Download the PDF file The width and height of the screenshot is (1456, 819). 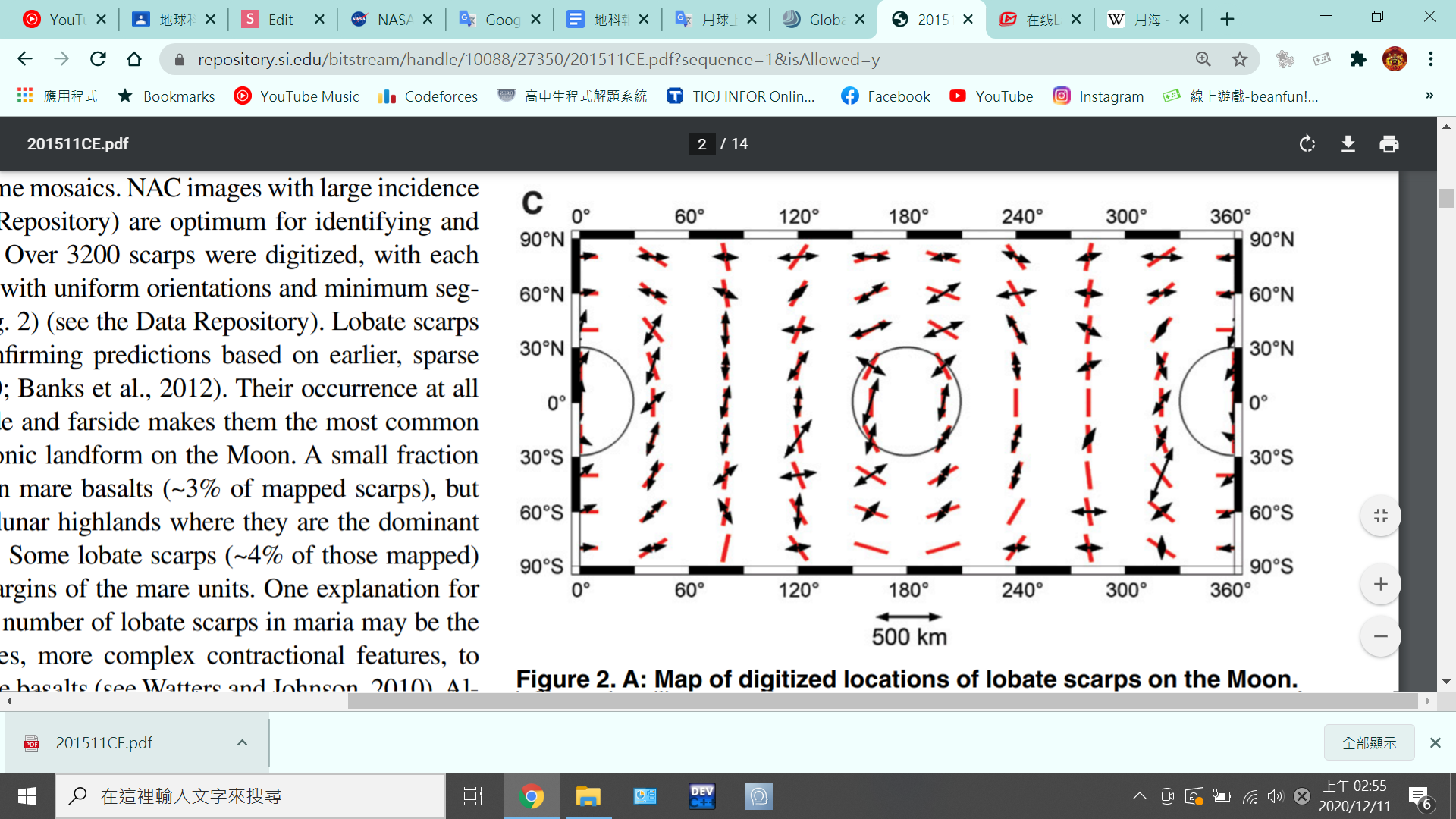tap(1348, 144)
